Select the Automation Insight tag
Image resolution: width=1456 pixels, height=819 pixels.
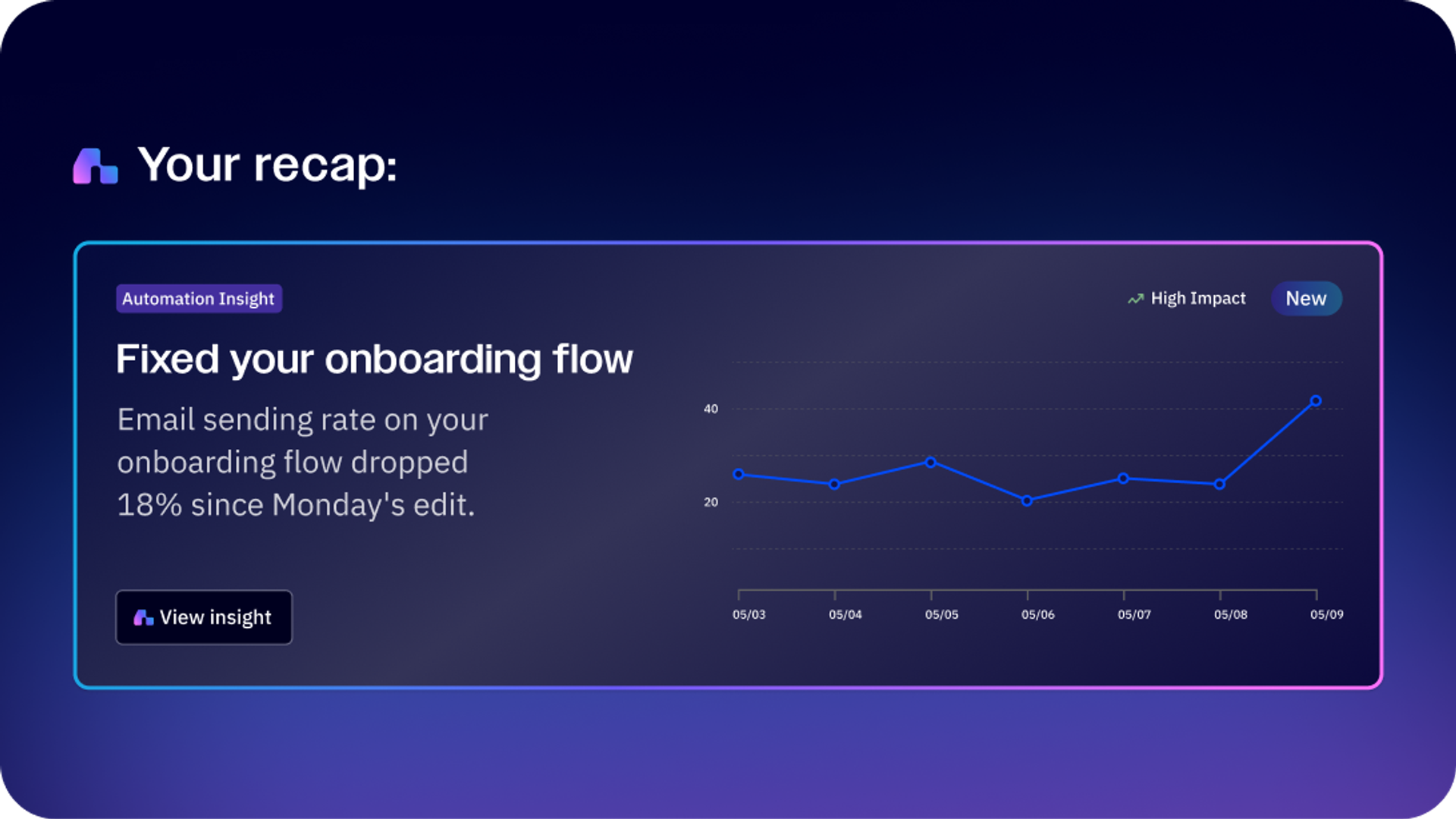point(199,299)
